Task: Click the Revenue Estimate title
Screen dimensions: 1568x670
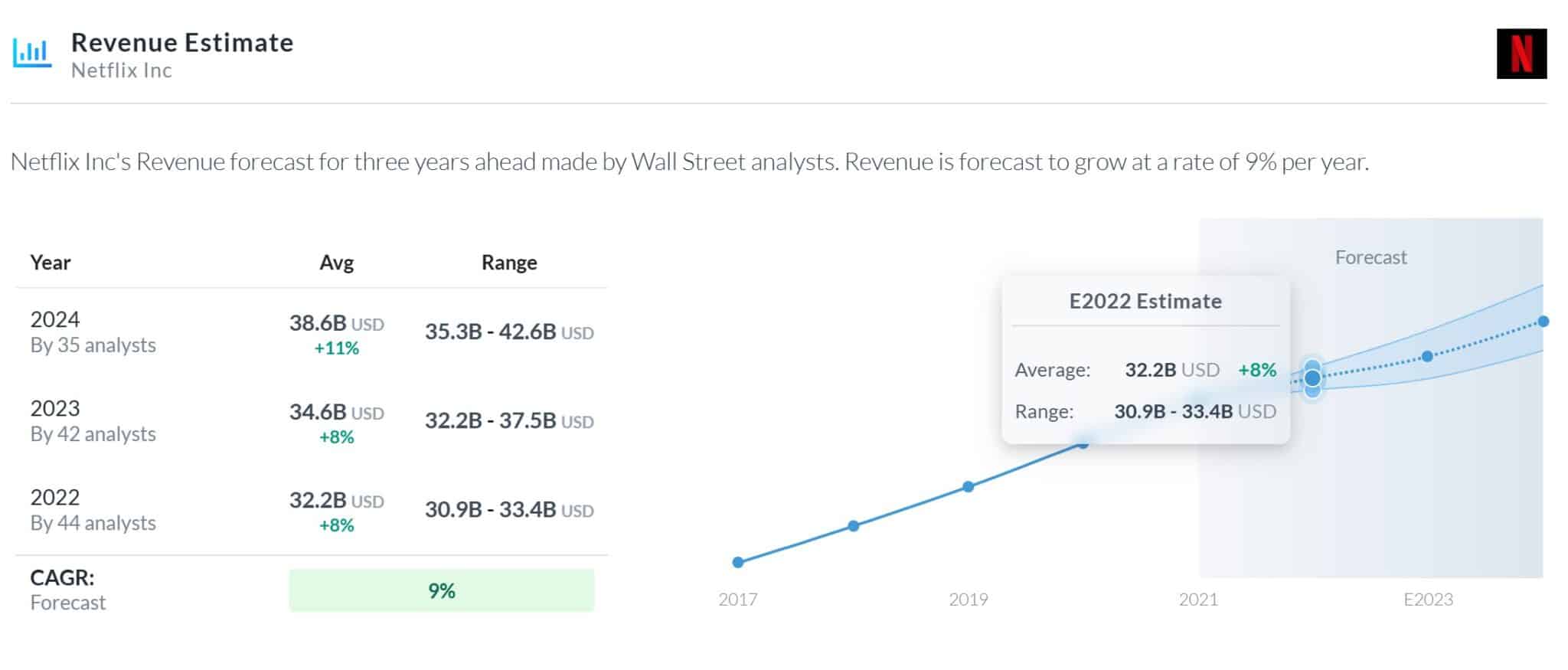Action: pos(182,42)
